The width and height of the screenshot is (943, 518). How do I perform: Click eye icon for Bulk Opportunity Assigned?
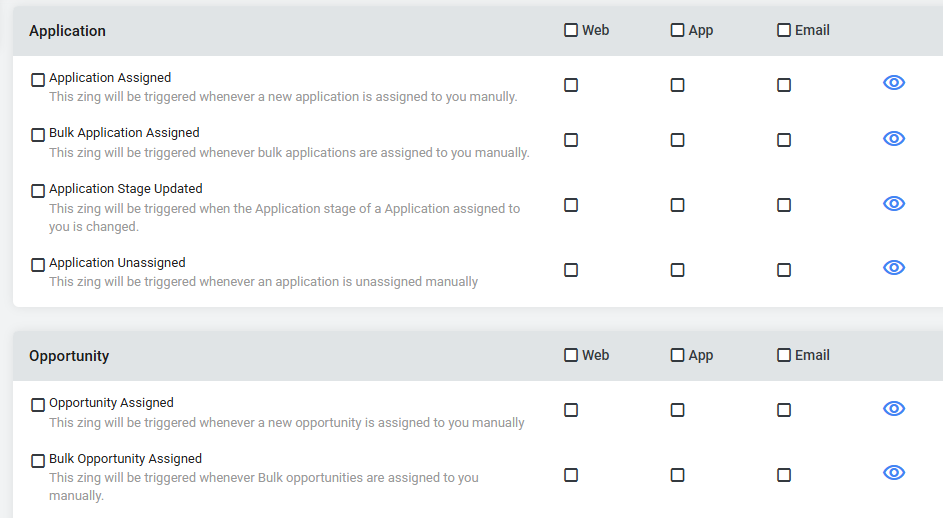(x=894, y=472)
